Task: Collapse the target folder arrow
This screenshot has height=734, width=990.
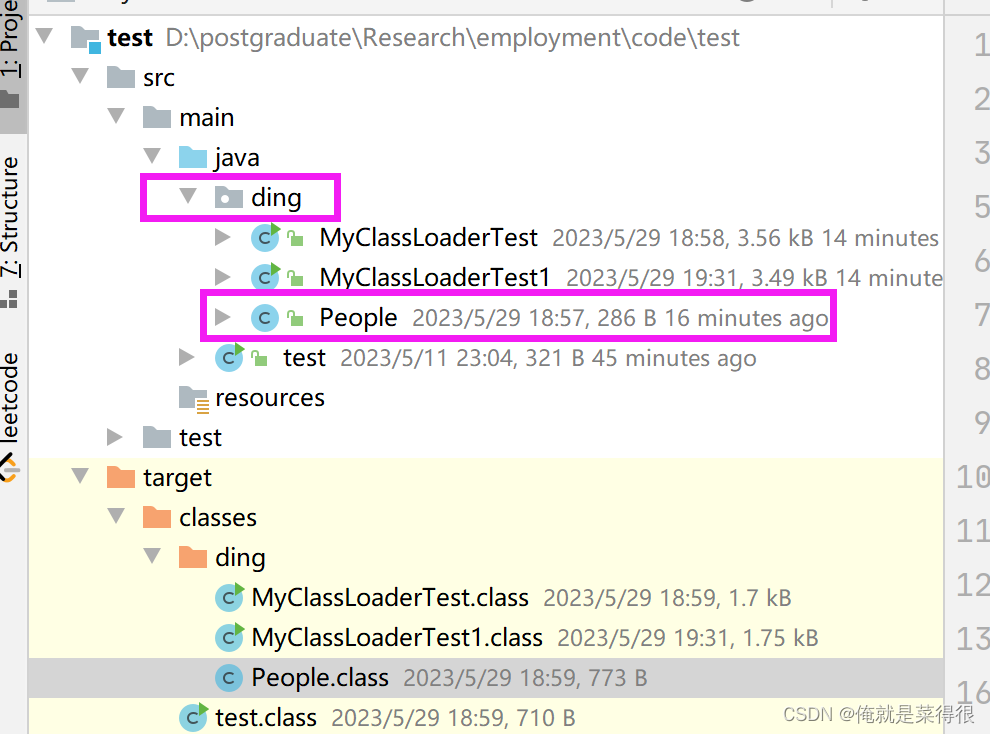Action: click(80, 476)
